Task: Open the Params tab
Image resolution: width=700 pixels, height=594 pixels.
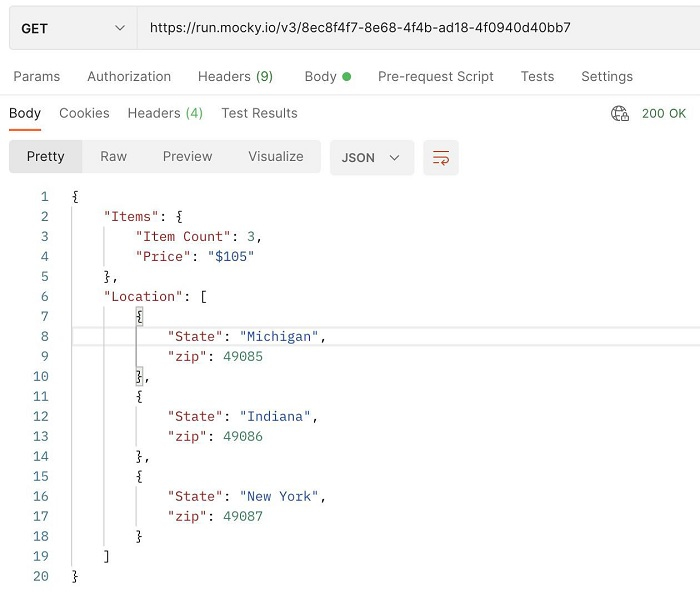Action: click(37, 77)
